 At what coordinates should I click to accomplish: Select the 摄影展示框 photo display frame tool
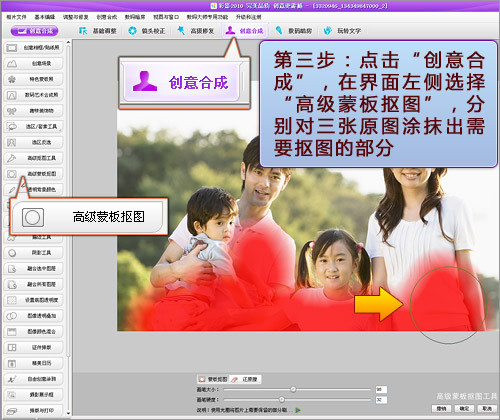[x=33, y=395]
